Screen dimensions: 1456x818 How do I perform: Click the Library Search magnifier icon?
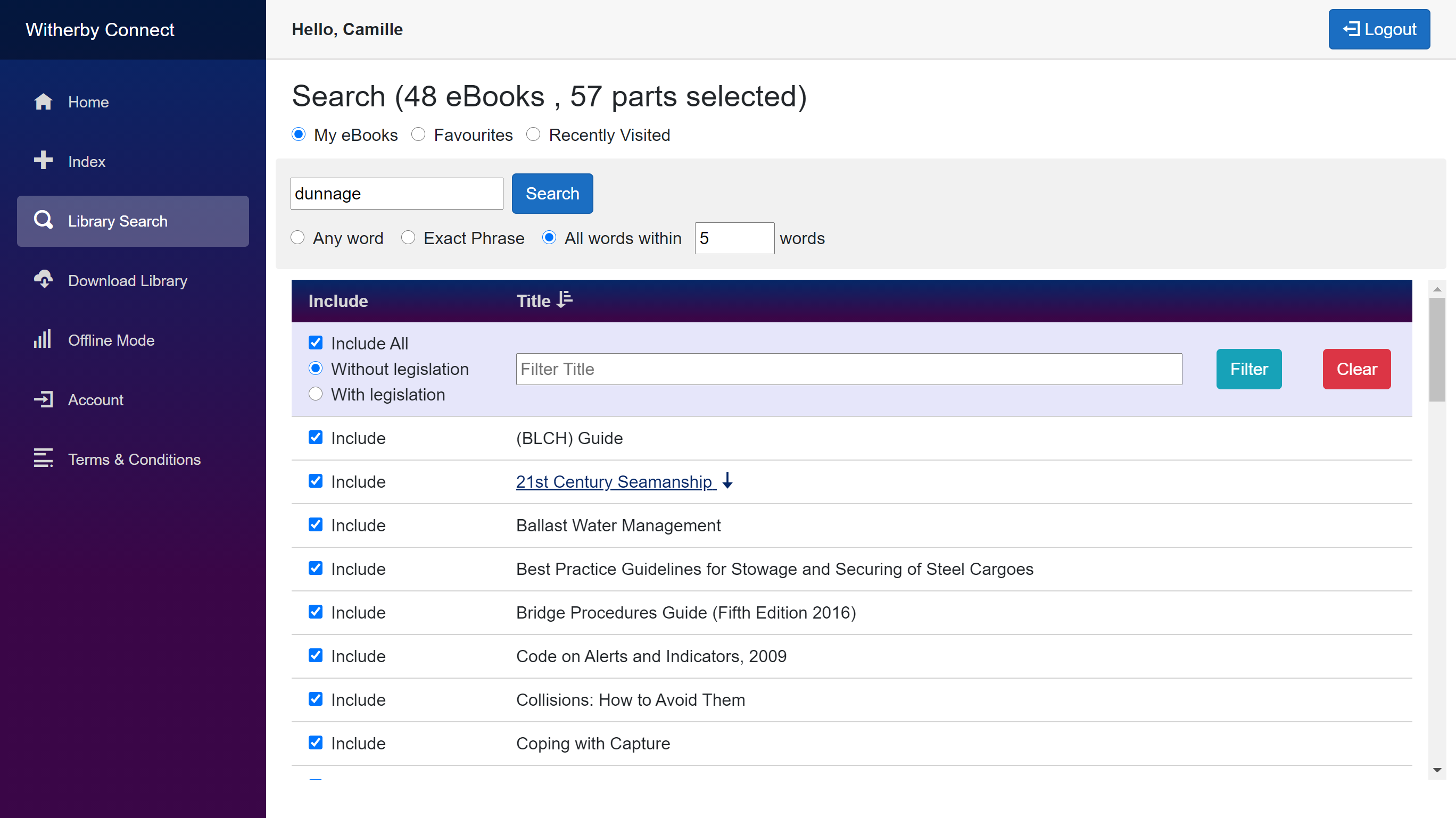click(x=43, y=220)
